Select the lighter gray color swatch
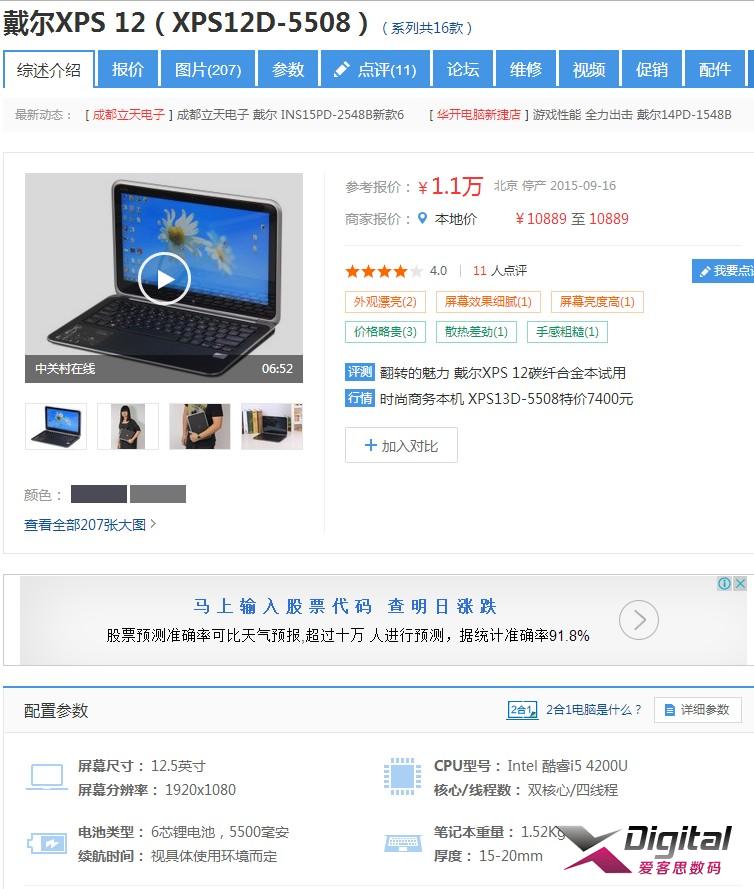The height and width of the screenshot is (889, 754). [x=158, y=494]
